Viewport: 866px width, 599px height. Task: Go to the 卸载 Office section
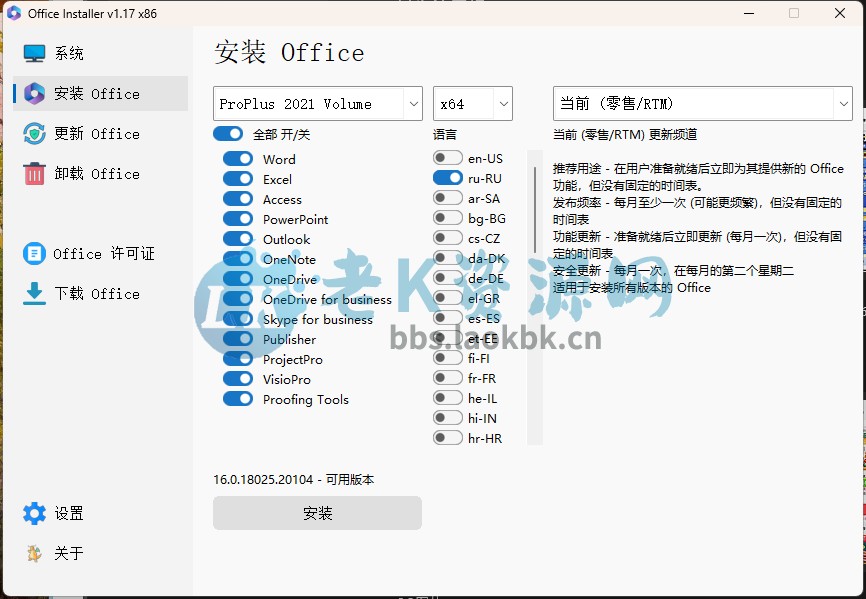tap(101, 173)
